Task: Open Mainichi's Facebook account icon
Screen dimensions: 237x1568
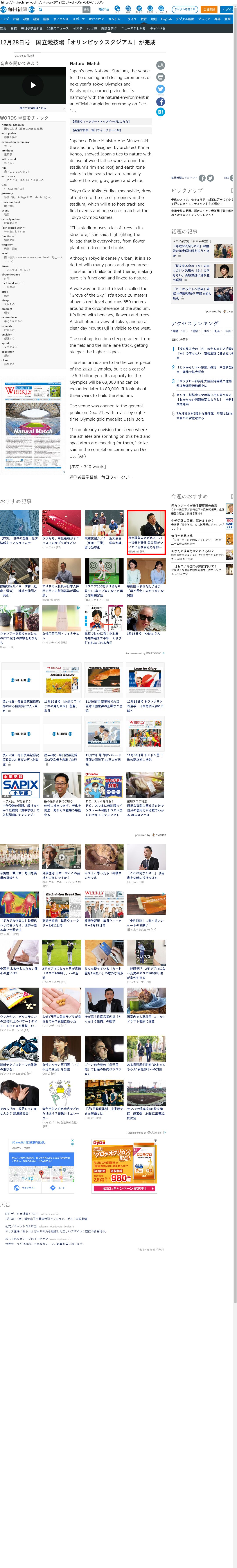Action: pos(202,178)
